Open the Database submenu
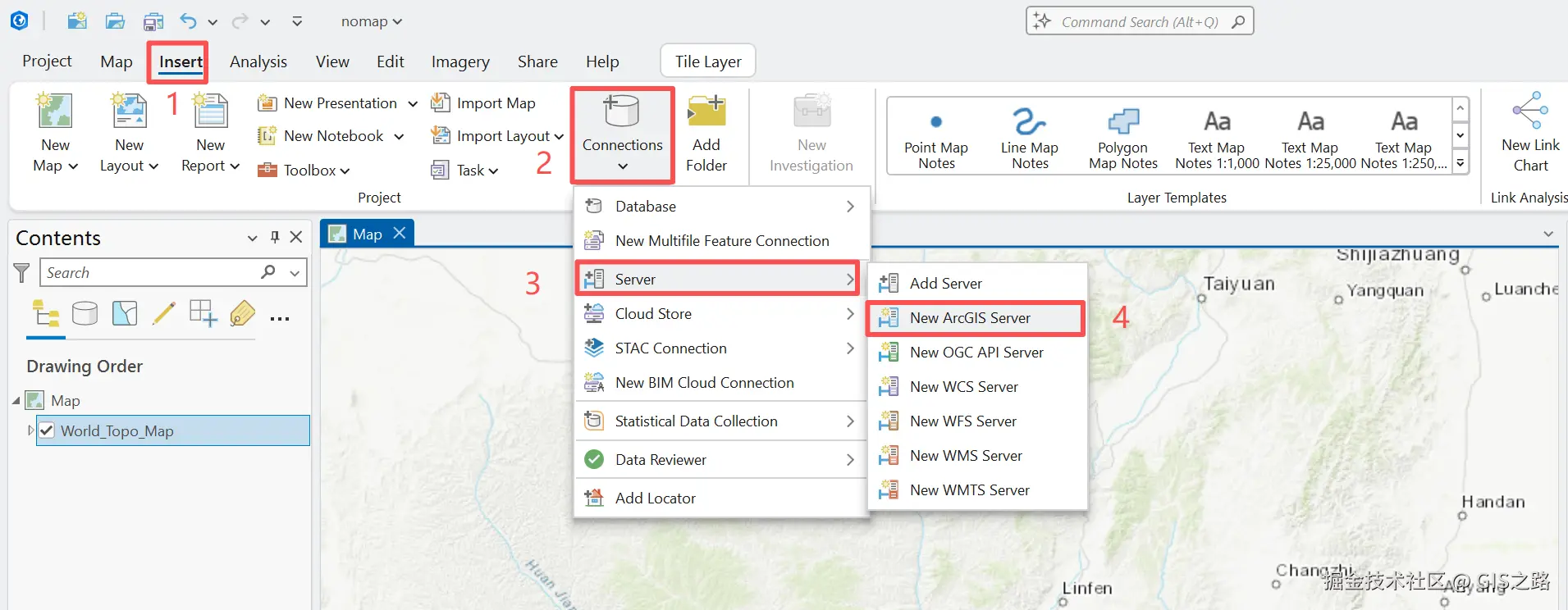The height and width of the screenshot is (610, 1568). (x=720, y=207)
